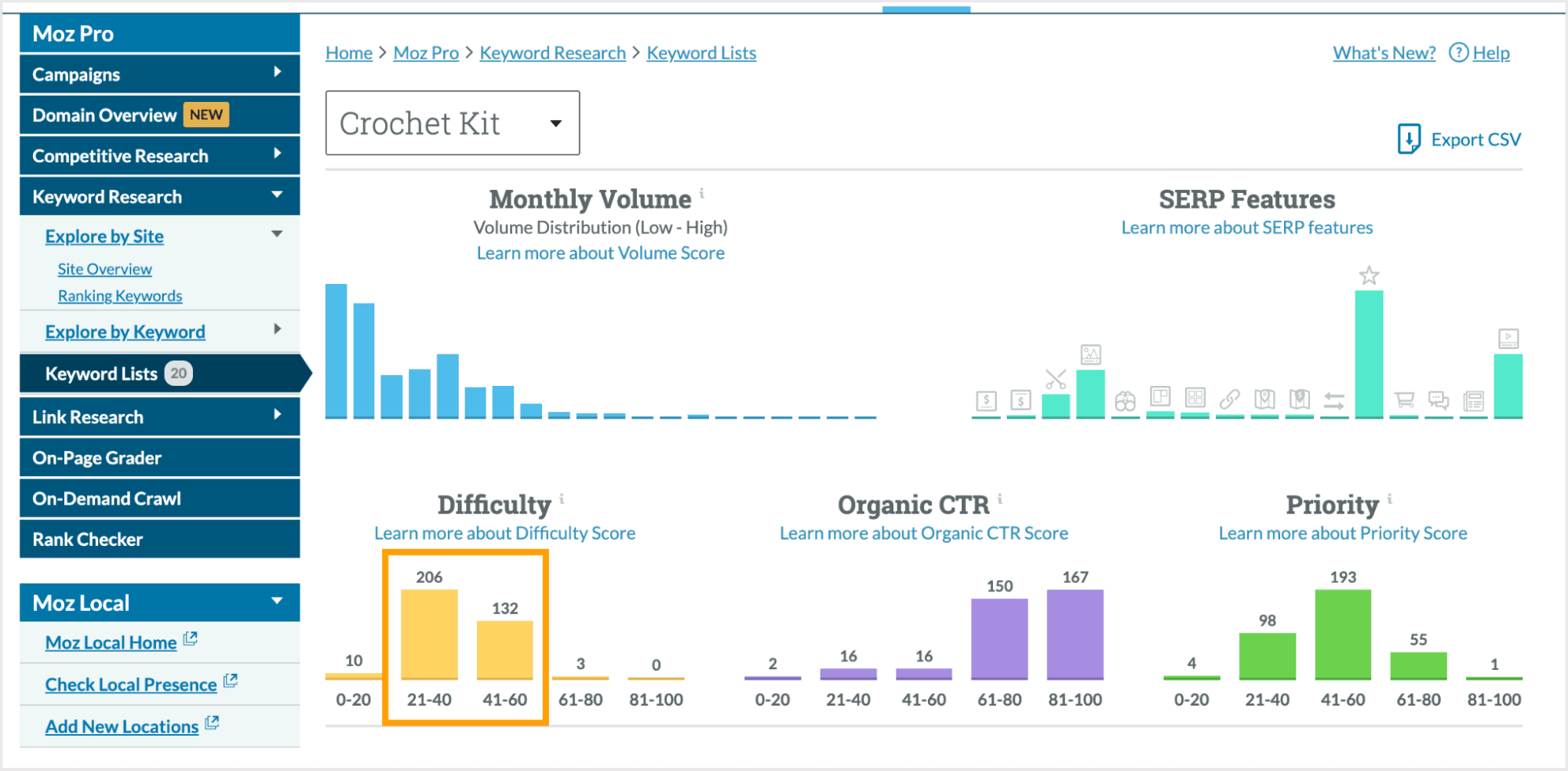Click Learn more about Difficulty Score link

tap(504, 533)
